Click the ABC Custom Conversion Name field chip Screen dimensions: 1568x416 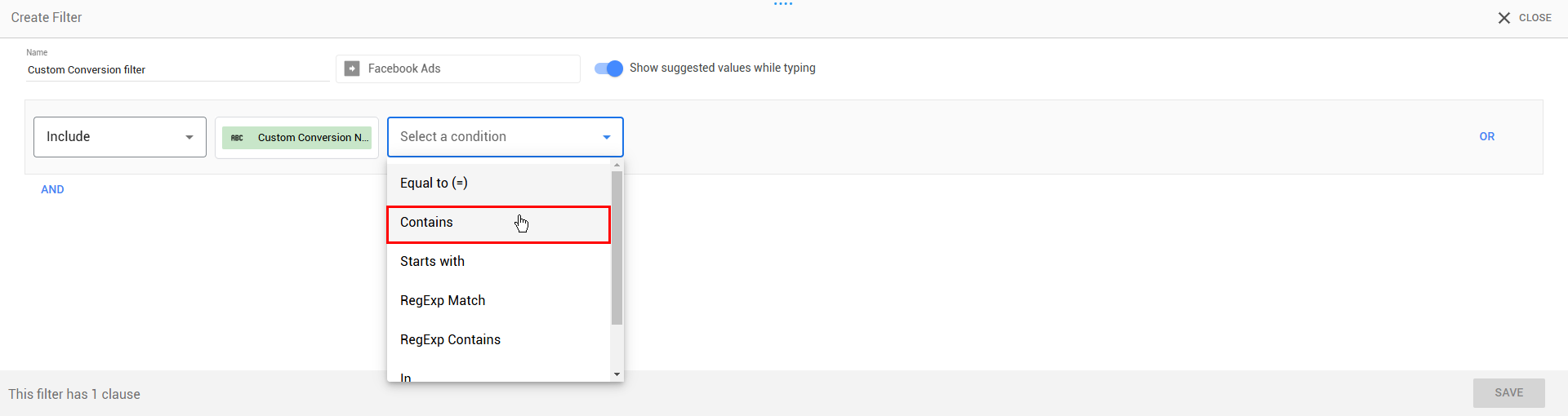(x=297, y=138)
